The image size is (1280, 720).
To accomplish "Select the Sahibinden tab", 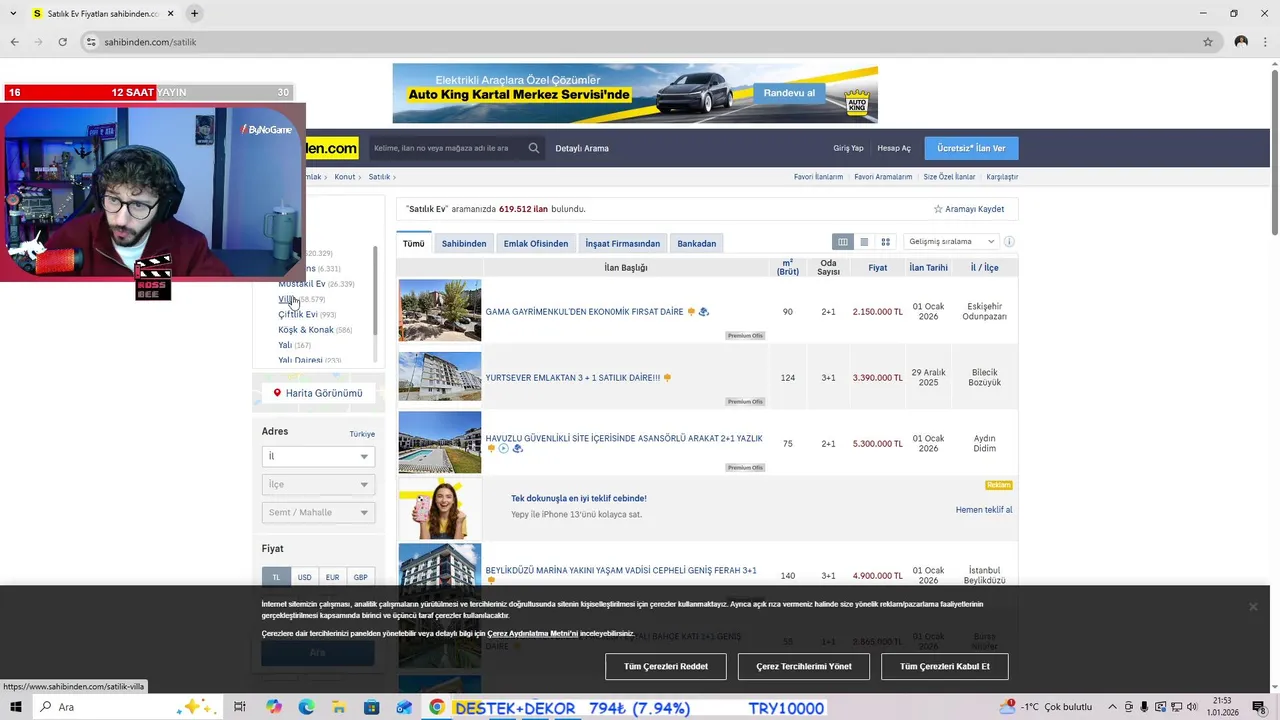I will pos(464,243).
